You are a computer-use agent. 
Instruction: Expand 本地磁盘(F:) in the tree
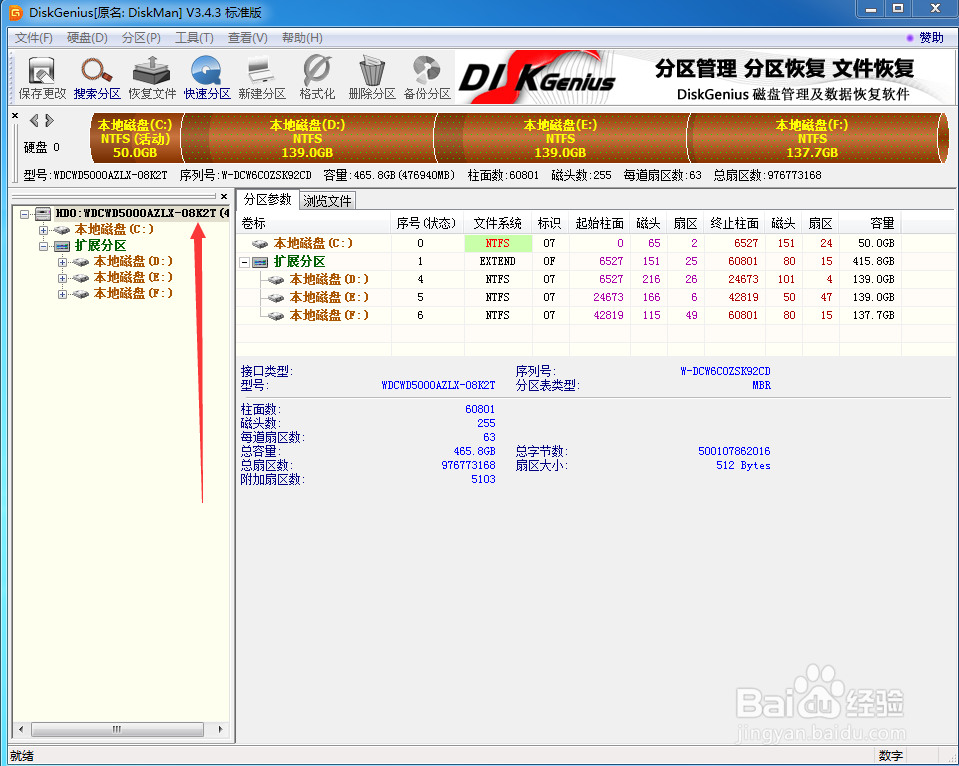tap(62, 294)
